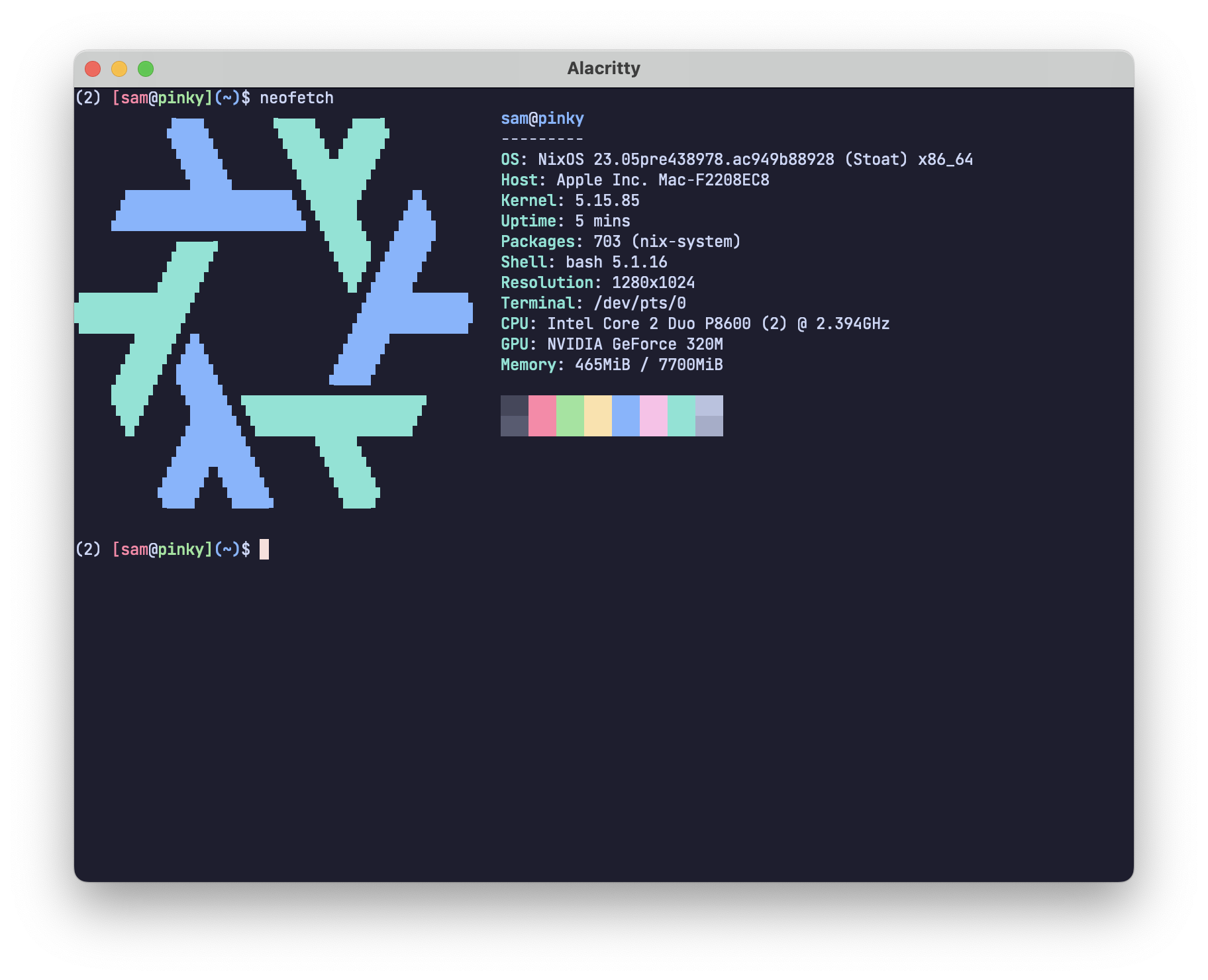This screenshot has height=980, width=1208.
Task: Click the typed neofetch command
Action: (297, 98)
